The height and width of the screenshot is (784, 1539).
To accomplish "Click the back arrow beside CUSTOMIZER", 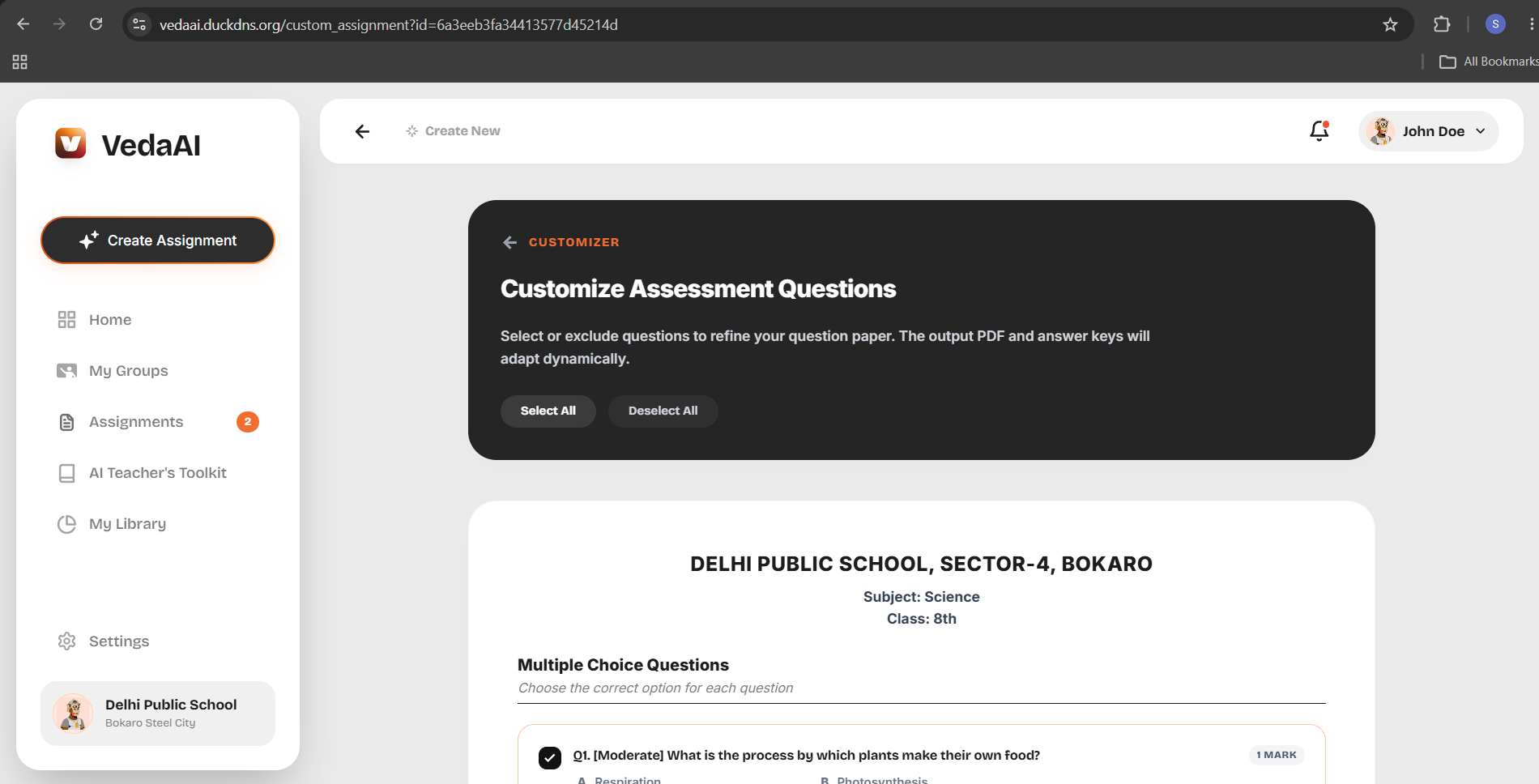I will [509, 242].
